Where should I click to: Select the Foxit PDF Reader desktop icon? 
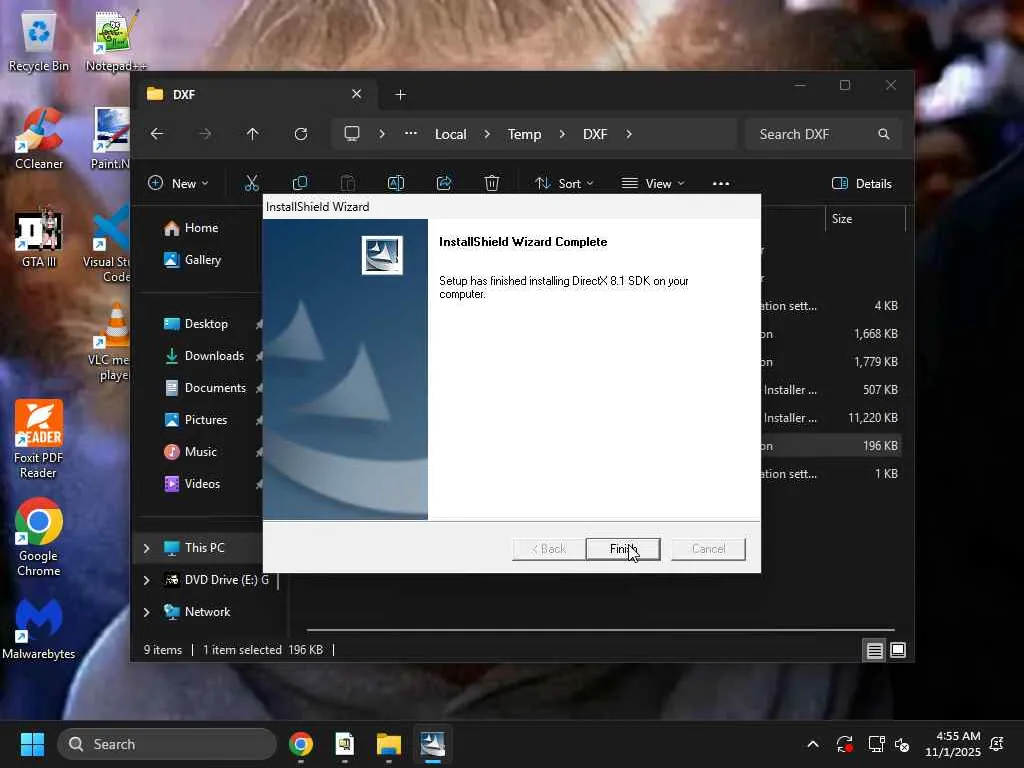39,440
